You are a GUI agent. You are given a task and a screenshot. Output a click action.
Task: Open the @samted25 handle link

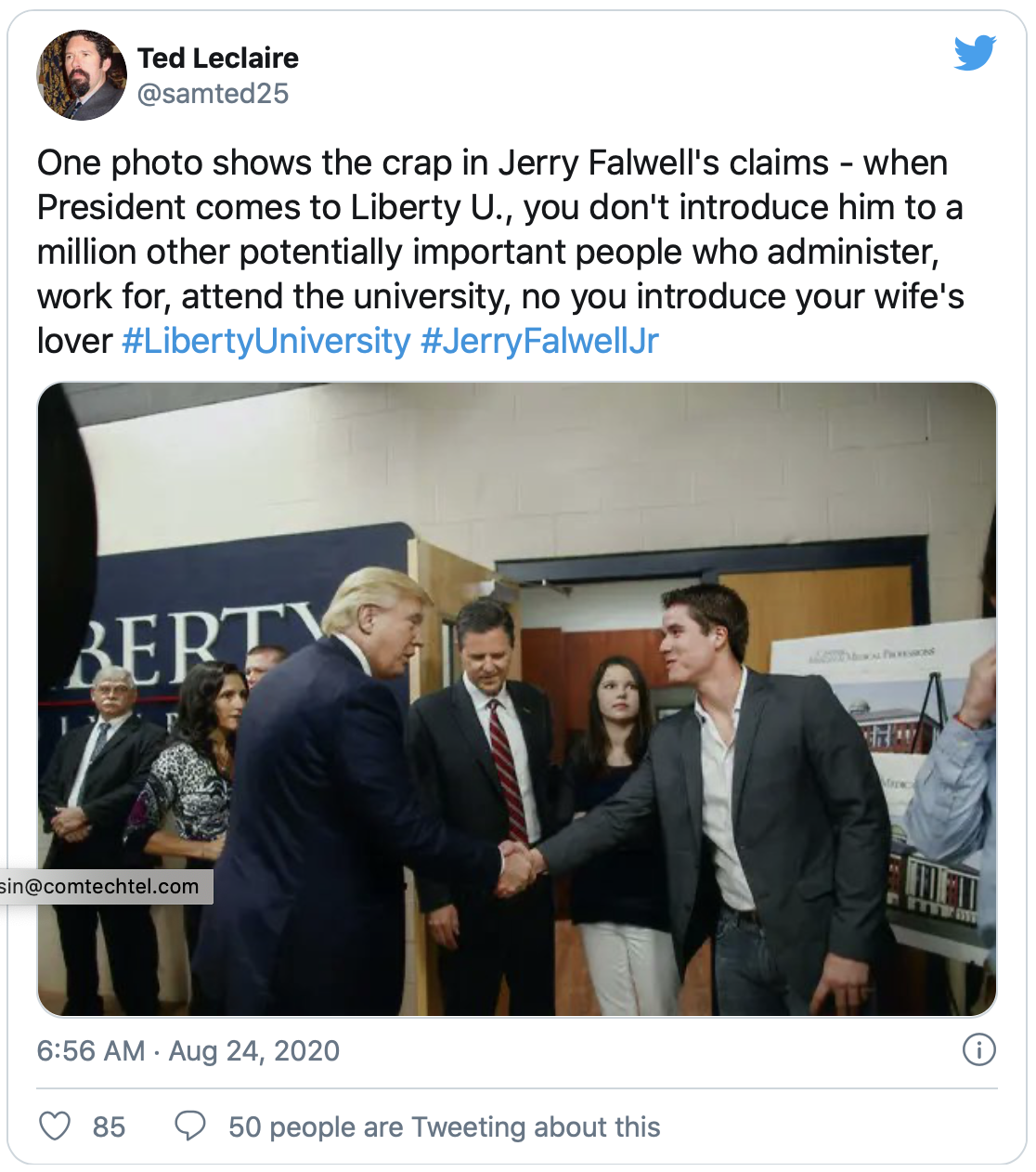point(213,94)
